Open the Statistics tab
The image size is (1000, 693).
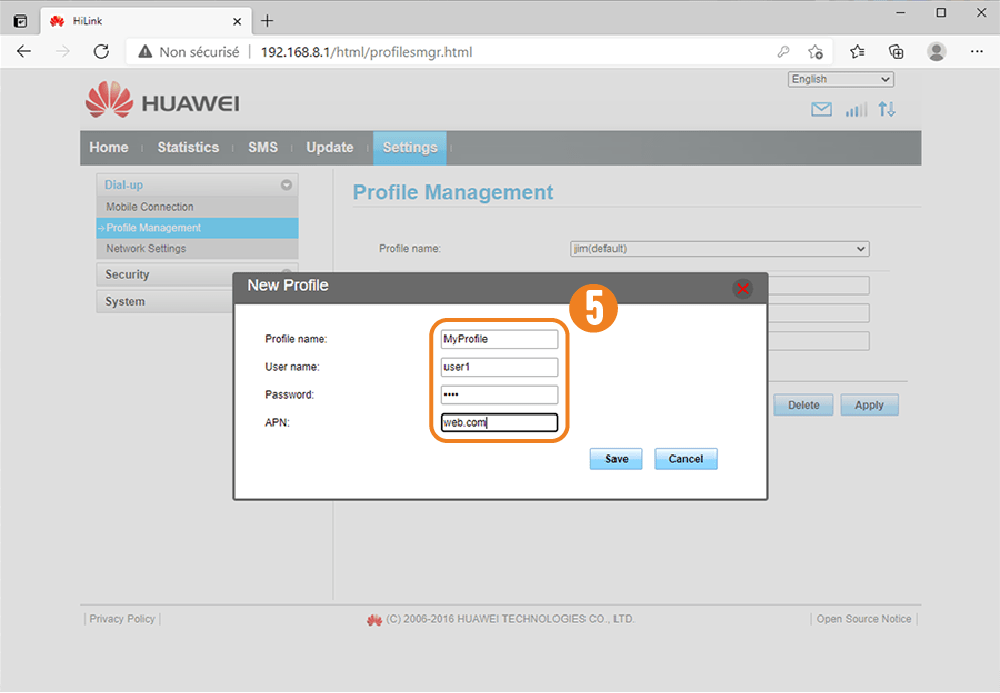tap(188, 147)
